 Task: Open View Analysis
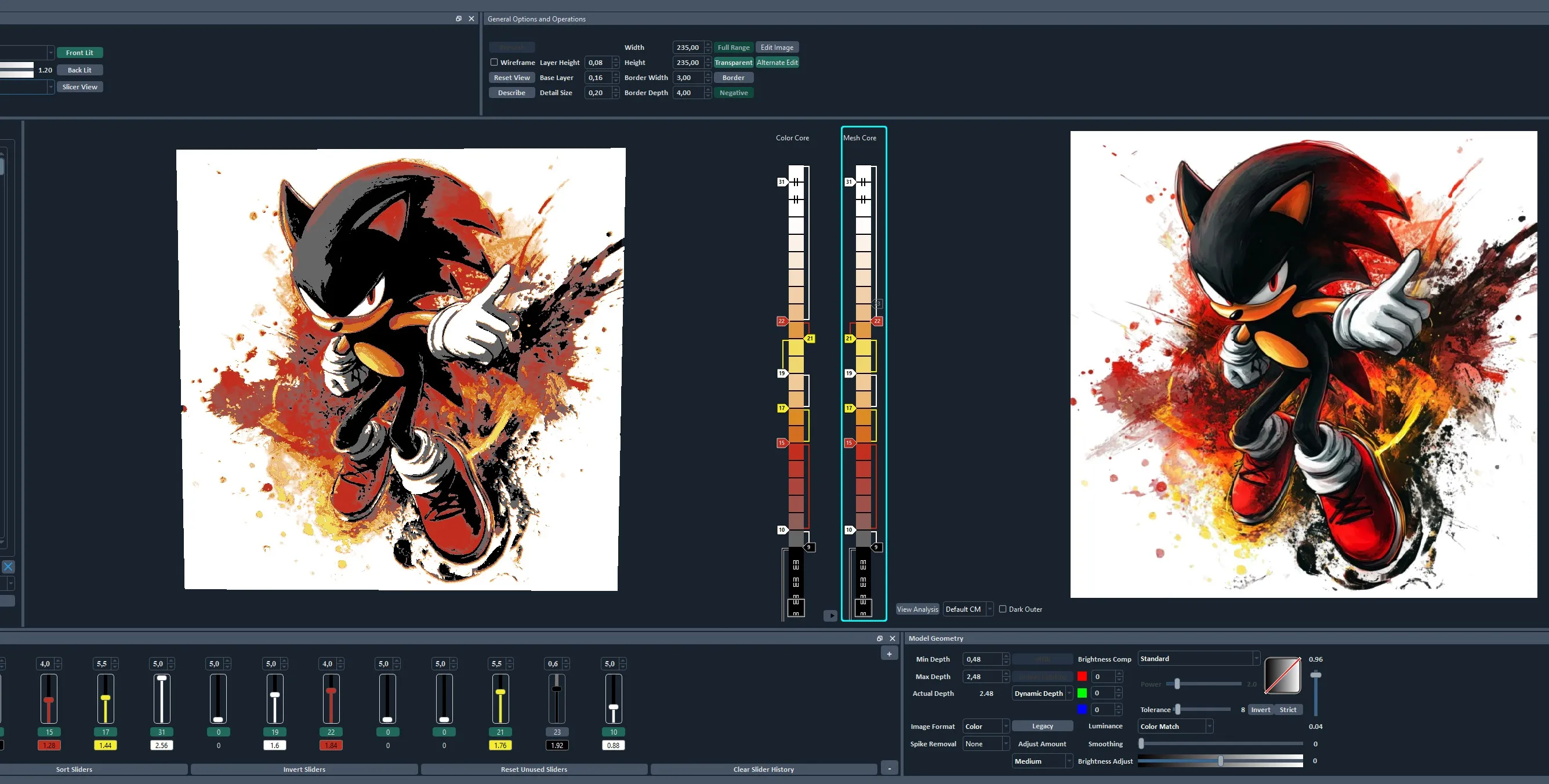coord(916,609)
